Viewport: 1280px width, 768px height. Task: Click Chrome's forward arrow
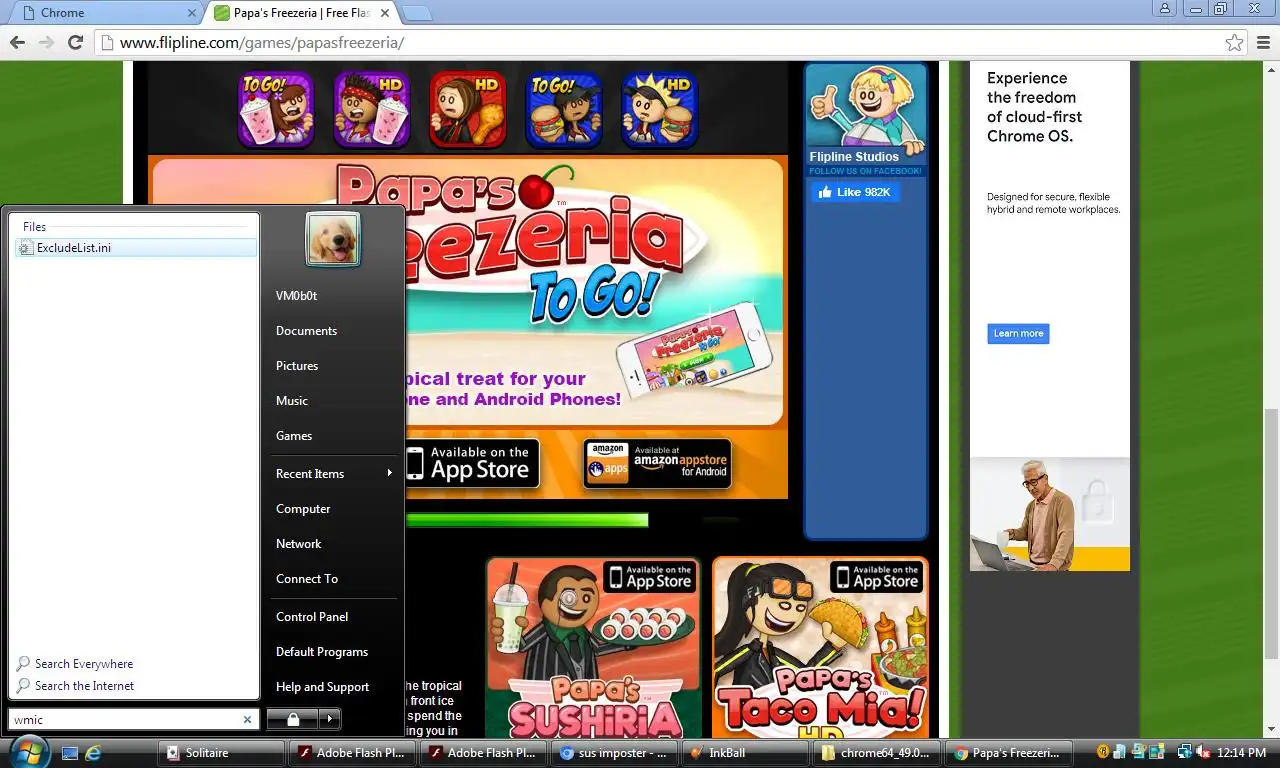(46, 42)
